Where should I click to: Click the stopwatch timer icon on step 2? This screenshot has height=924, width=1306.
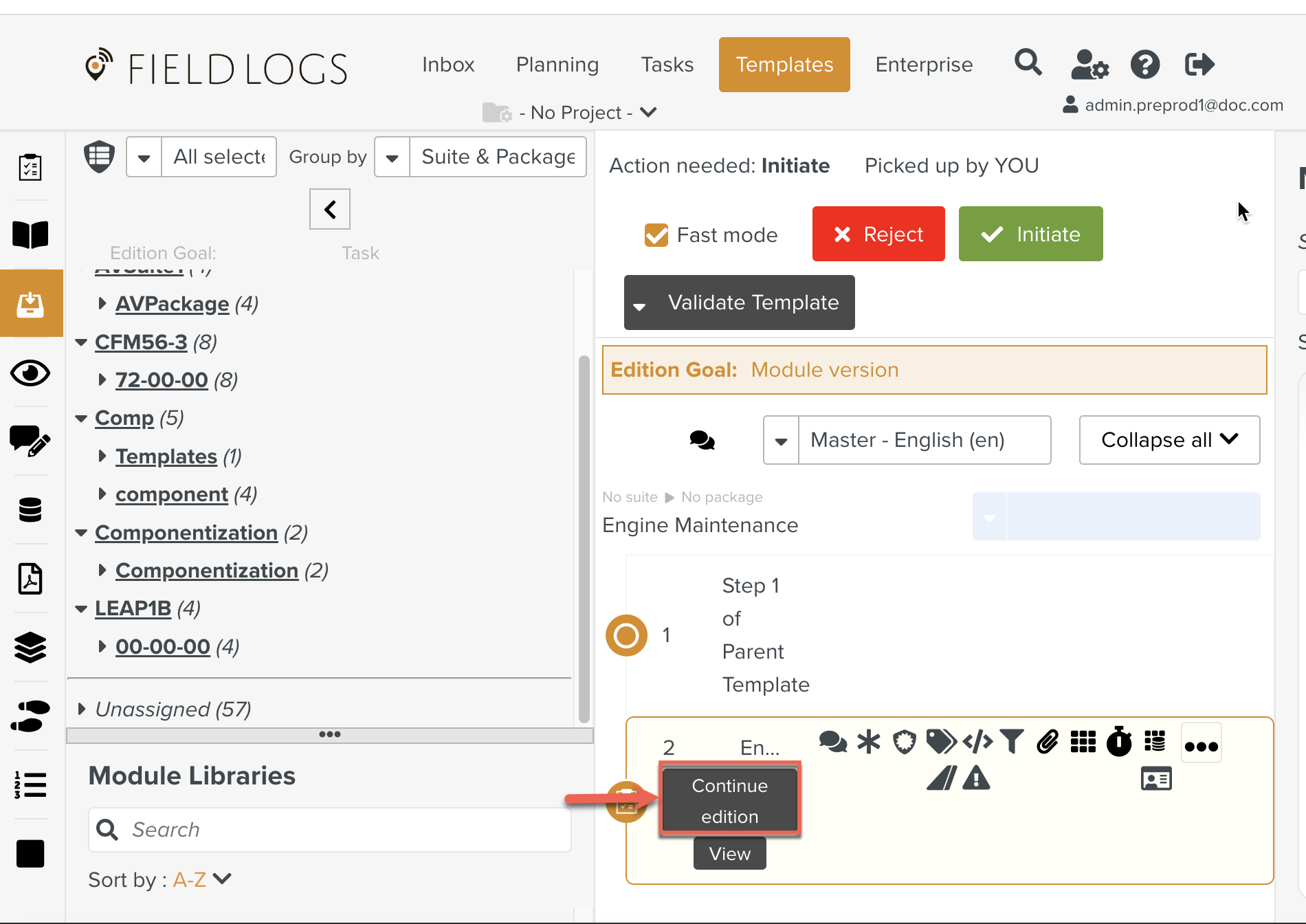pyautogui.click(x=1119, y=742)
